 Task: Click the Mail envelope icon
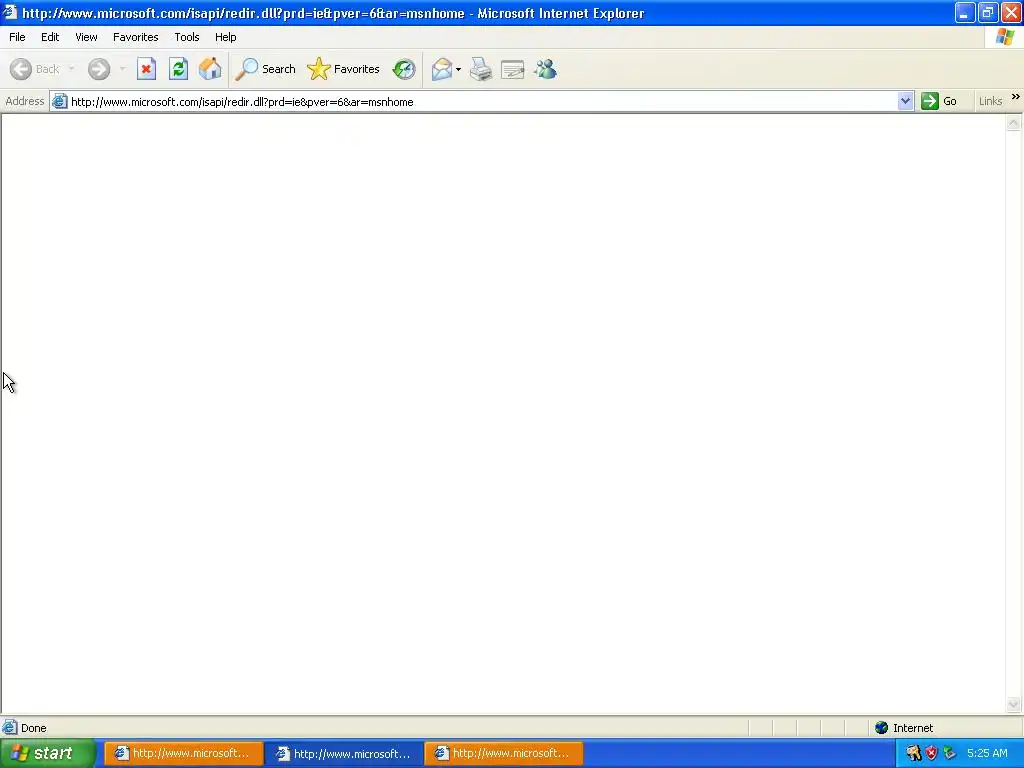click(x=442, y=69)
